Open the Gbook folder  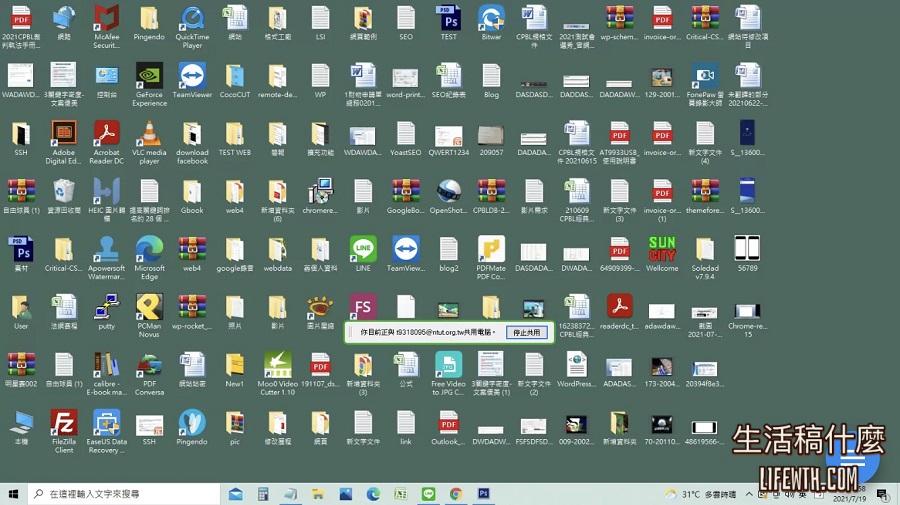[192, 196]
